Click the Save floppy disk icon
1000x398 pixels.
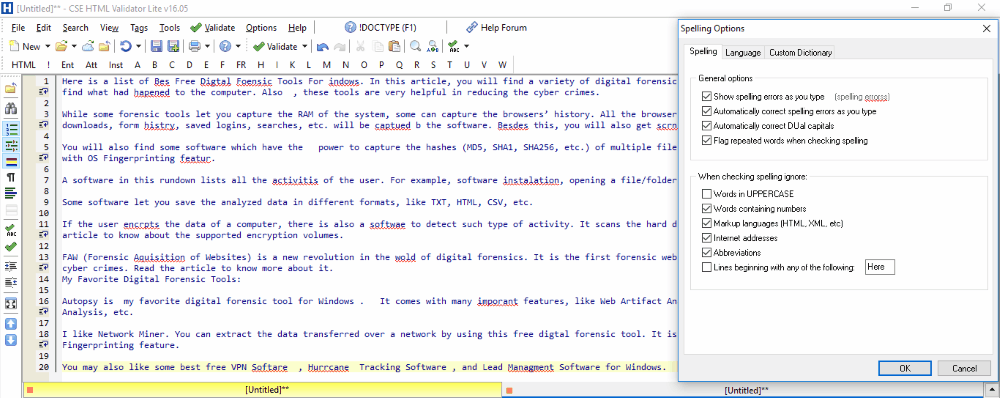[156, 47]
